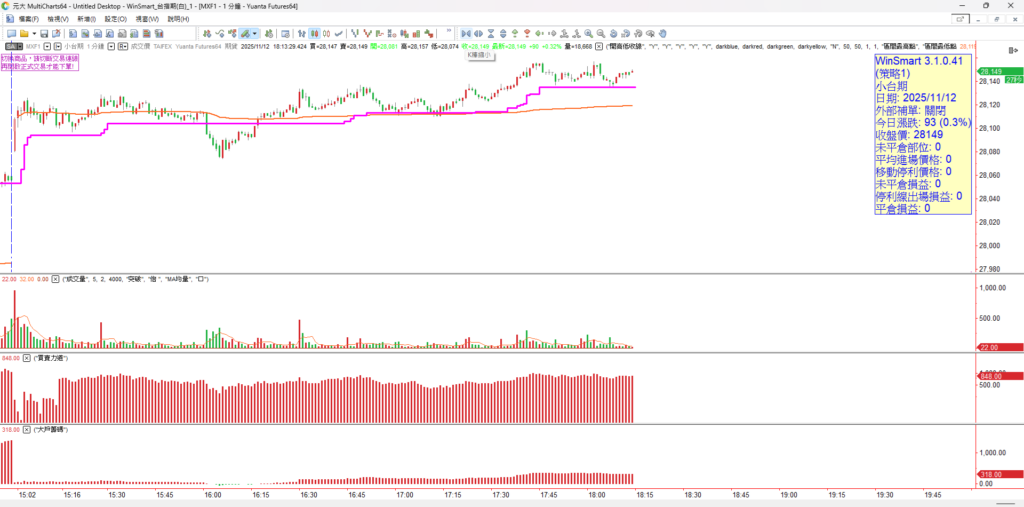Screen dimensions: 1024x507
Task: Toggle the X box beside 量 18,668
Action: pos(599,46)
